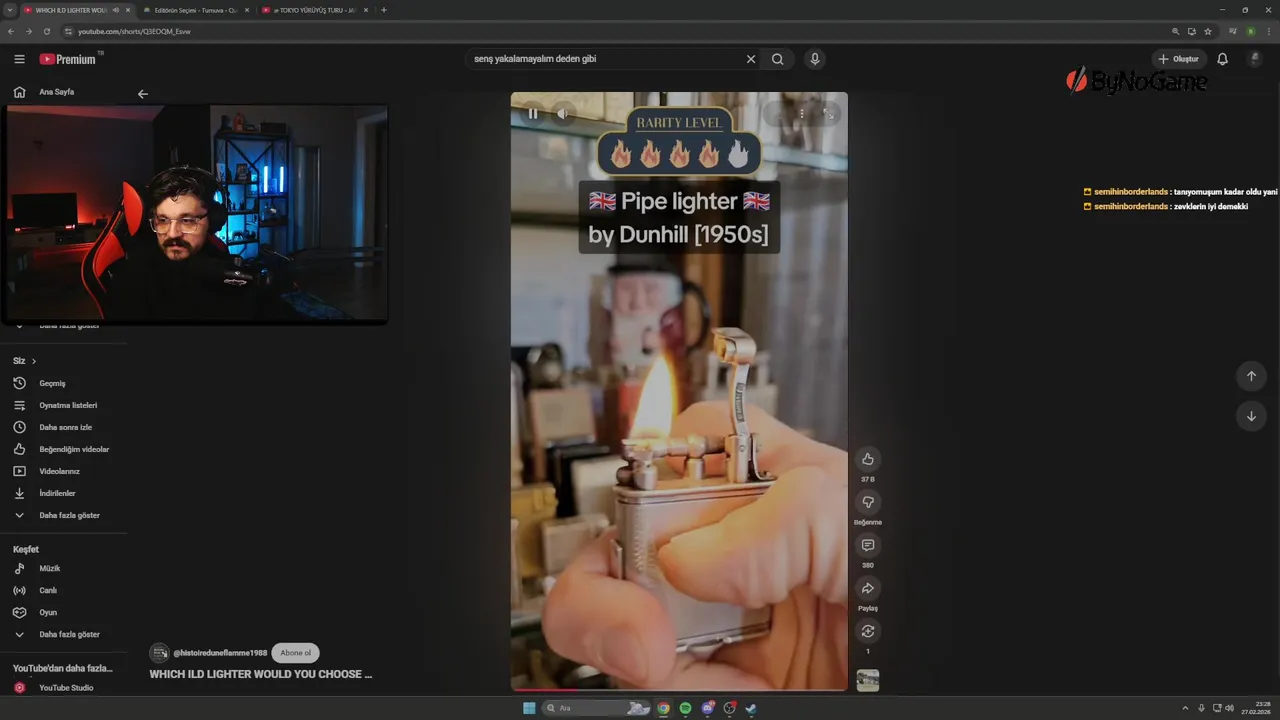Go to YouTube Premium home logo

click(x=68, y=59)
